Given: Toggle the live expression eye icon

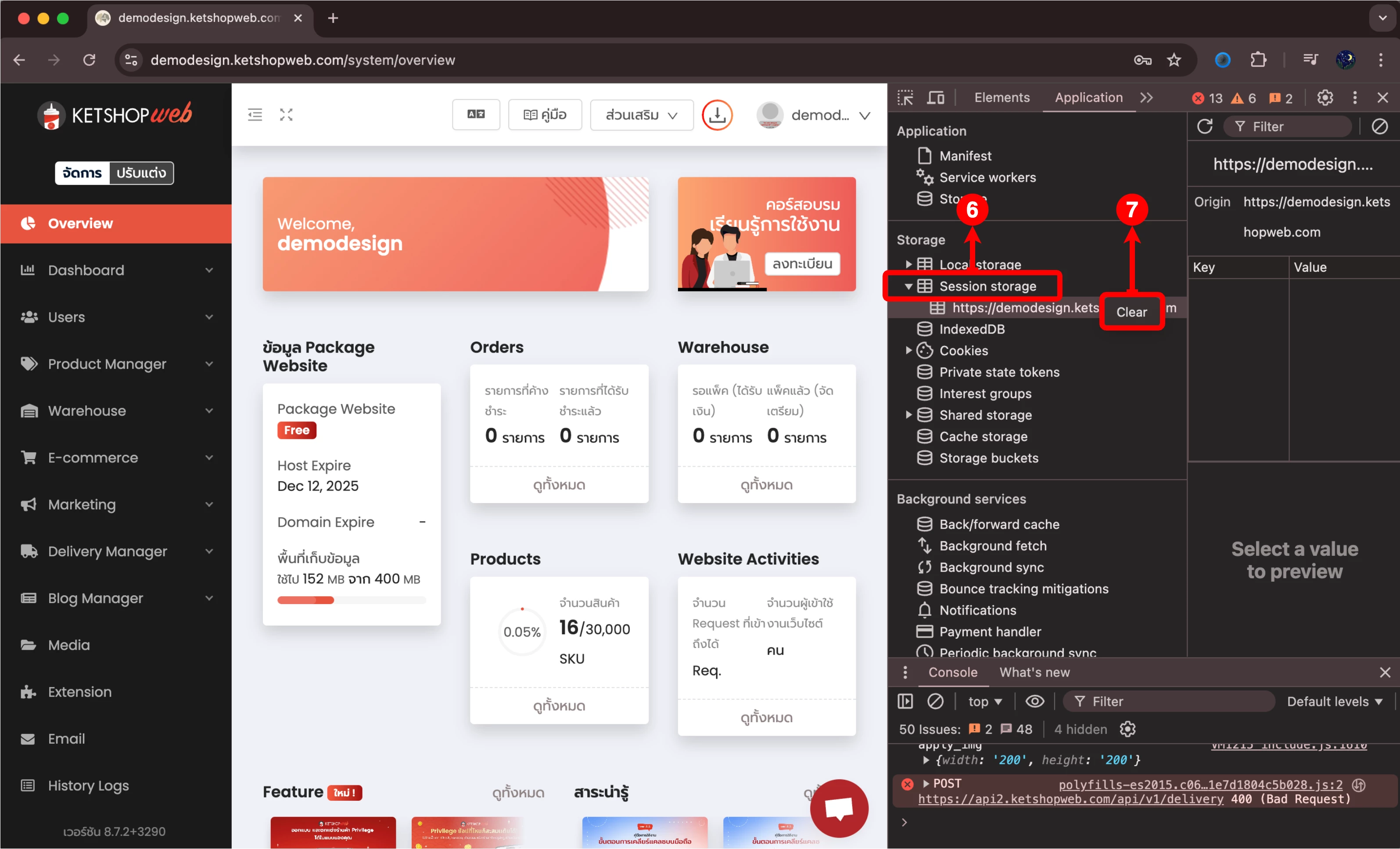Looking at the screenshot, I should tap(1034, 701).
